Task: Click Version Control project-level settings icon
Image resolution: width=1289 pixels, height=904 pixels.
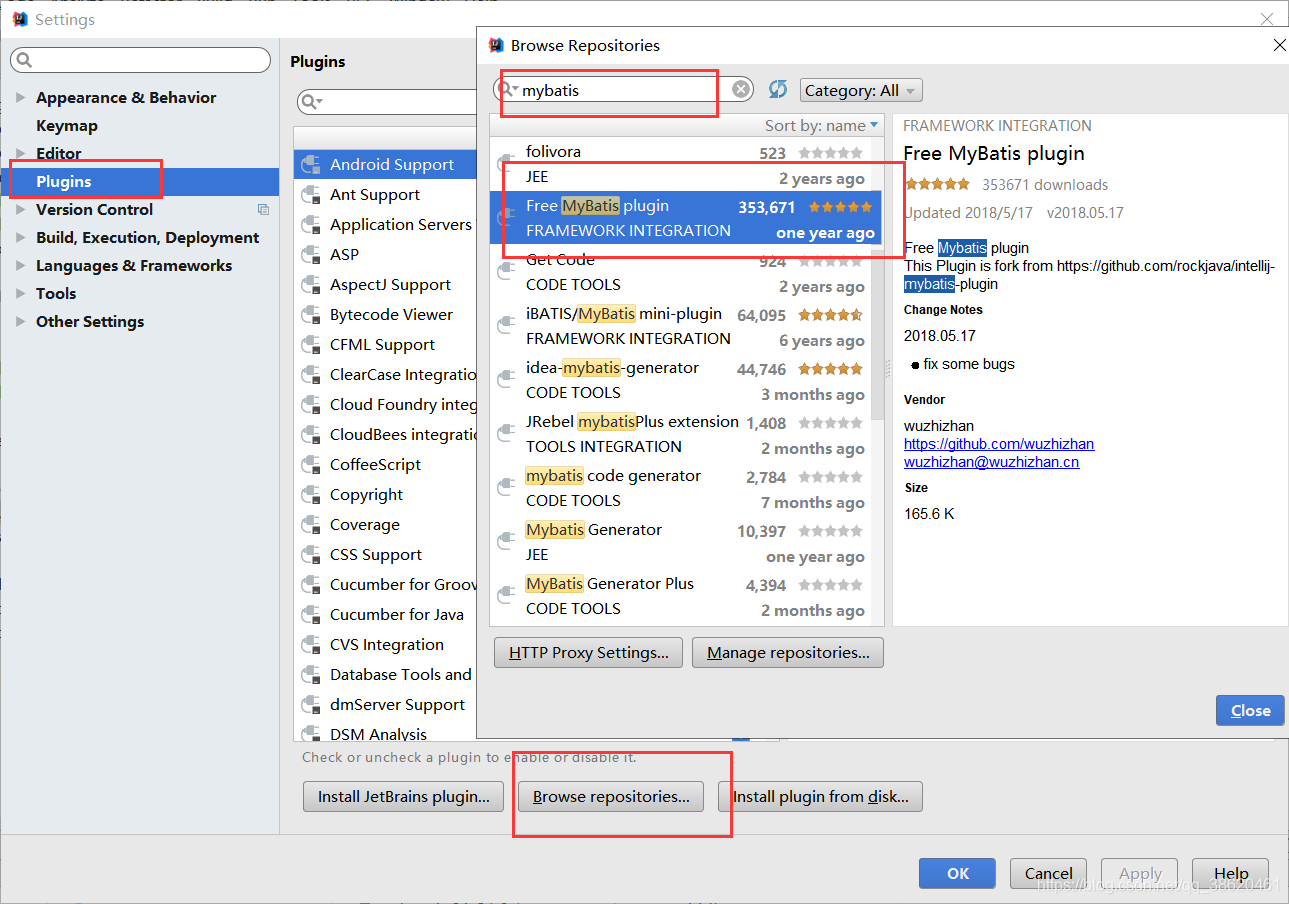Action: (x=263, y=210)
